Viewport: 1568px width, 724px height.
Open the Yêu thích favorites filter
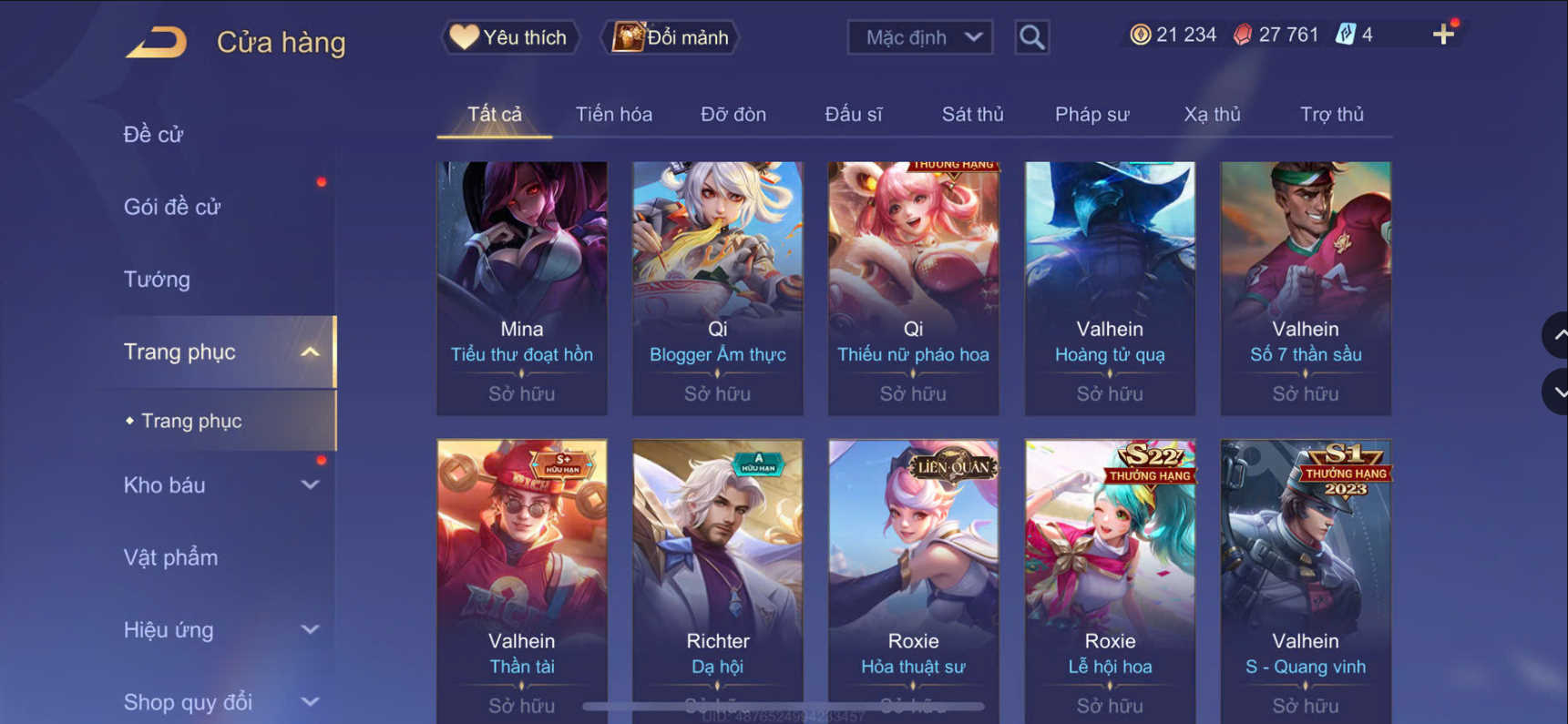[510, 37]
